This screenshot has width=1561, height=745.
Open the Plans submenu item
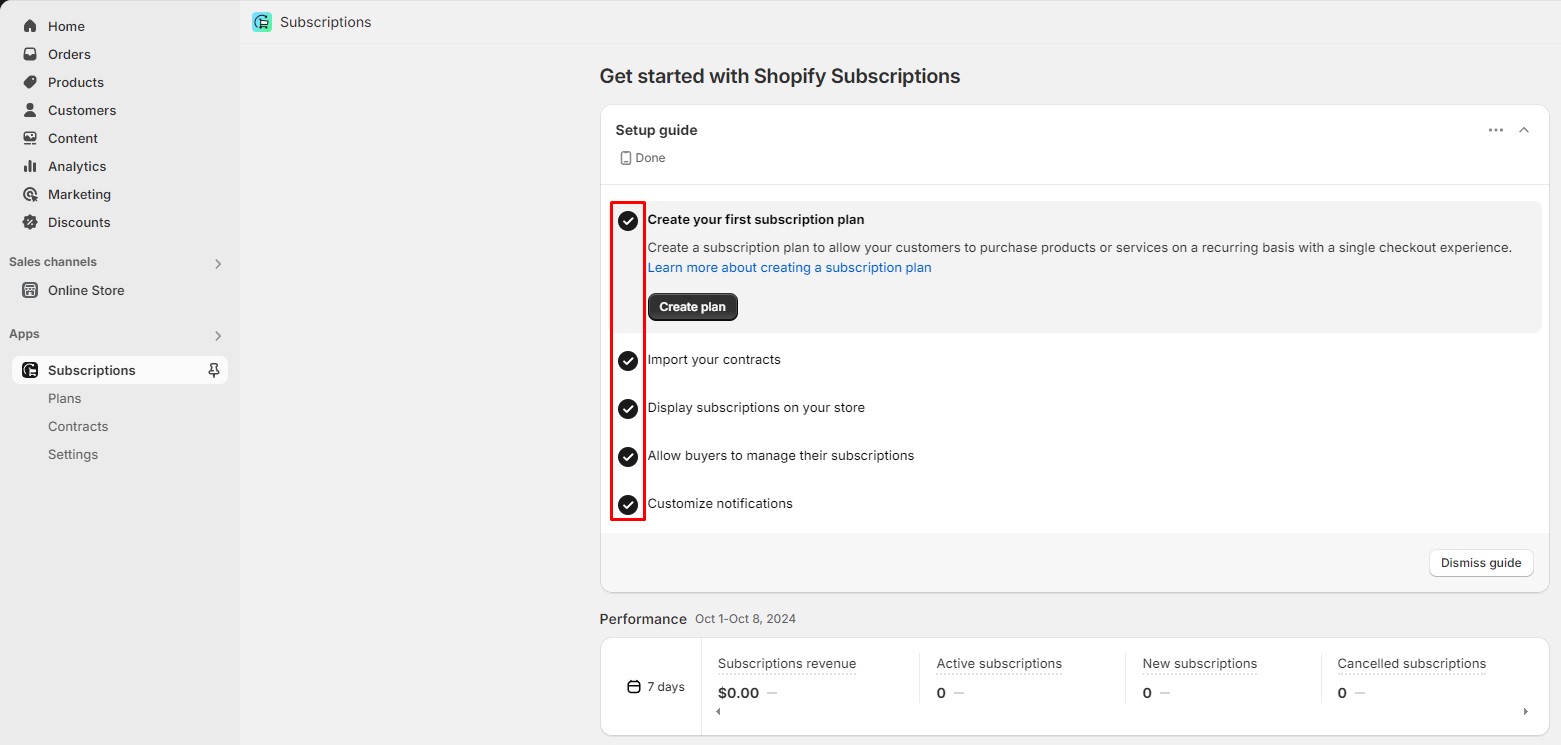pyautogui.click(x=65, y=398)
